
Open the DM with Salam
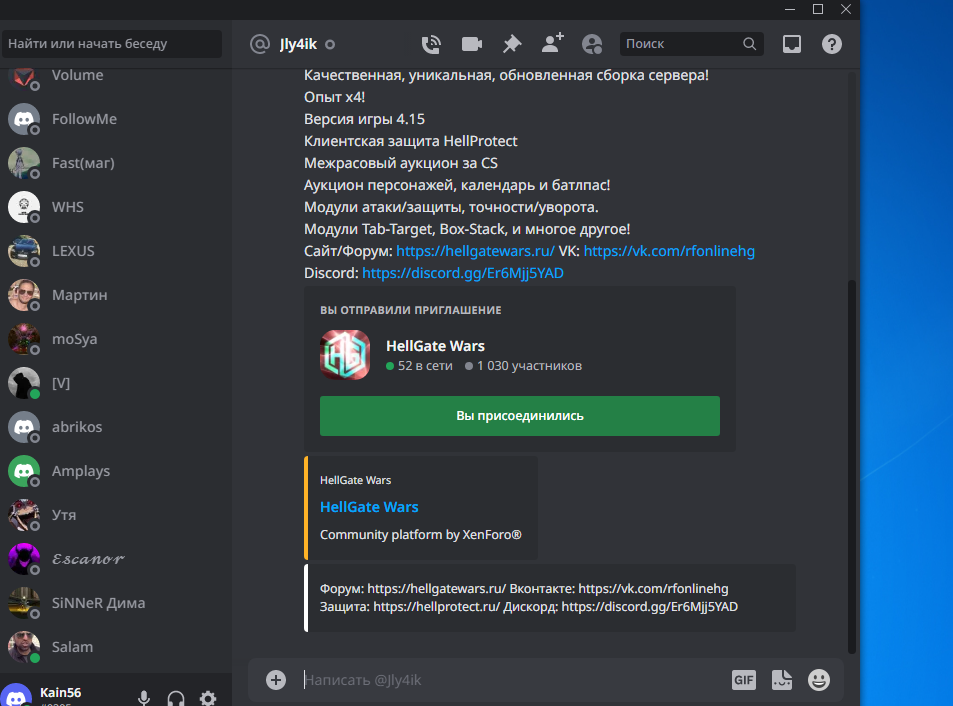pos(115,647)
